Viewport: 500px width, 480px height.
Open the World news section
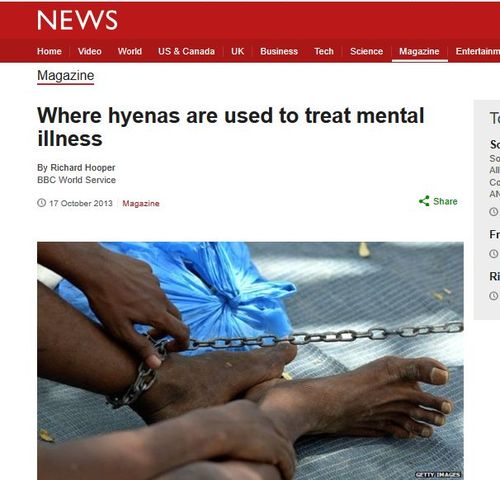[x=130, y=51]
